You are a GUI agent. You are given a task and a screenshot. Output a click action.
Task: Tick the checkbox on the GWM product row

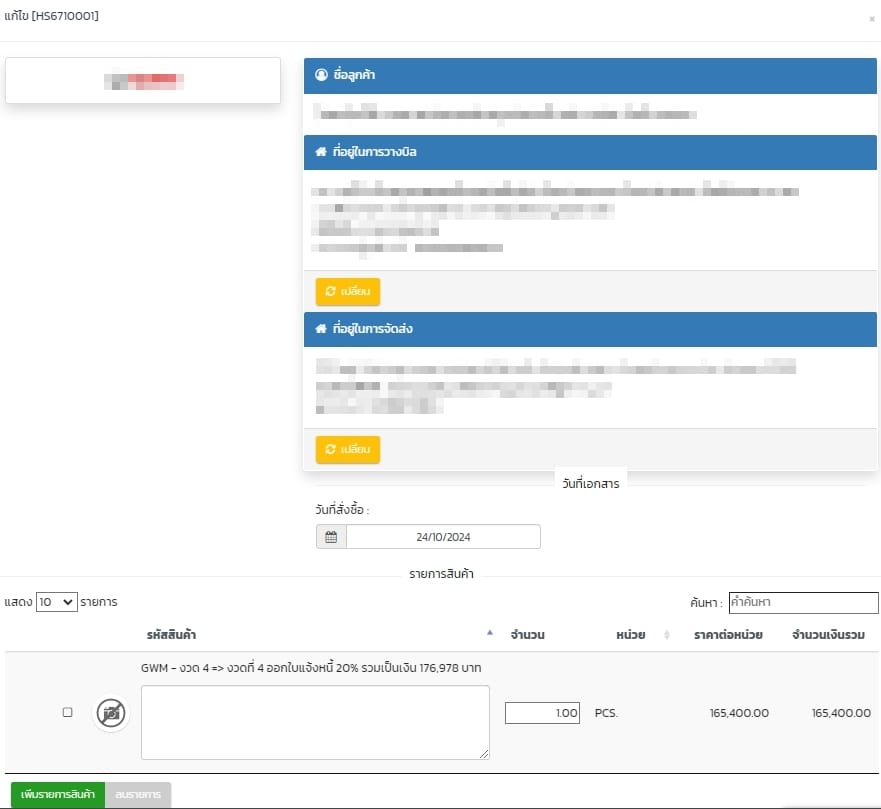coord(67,712)
